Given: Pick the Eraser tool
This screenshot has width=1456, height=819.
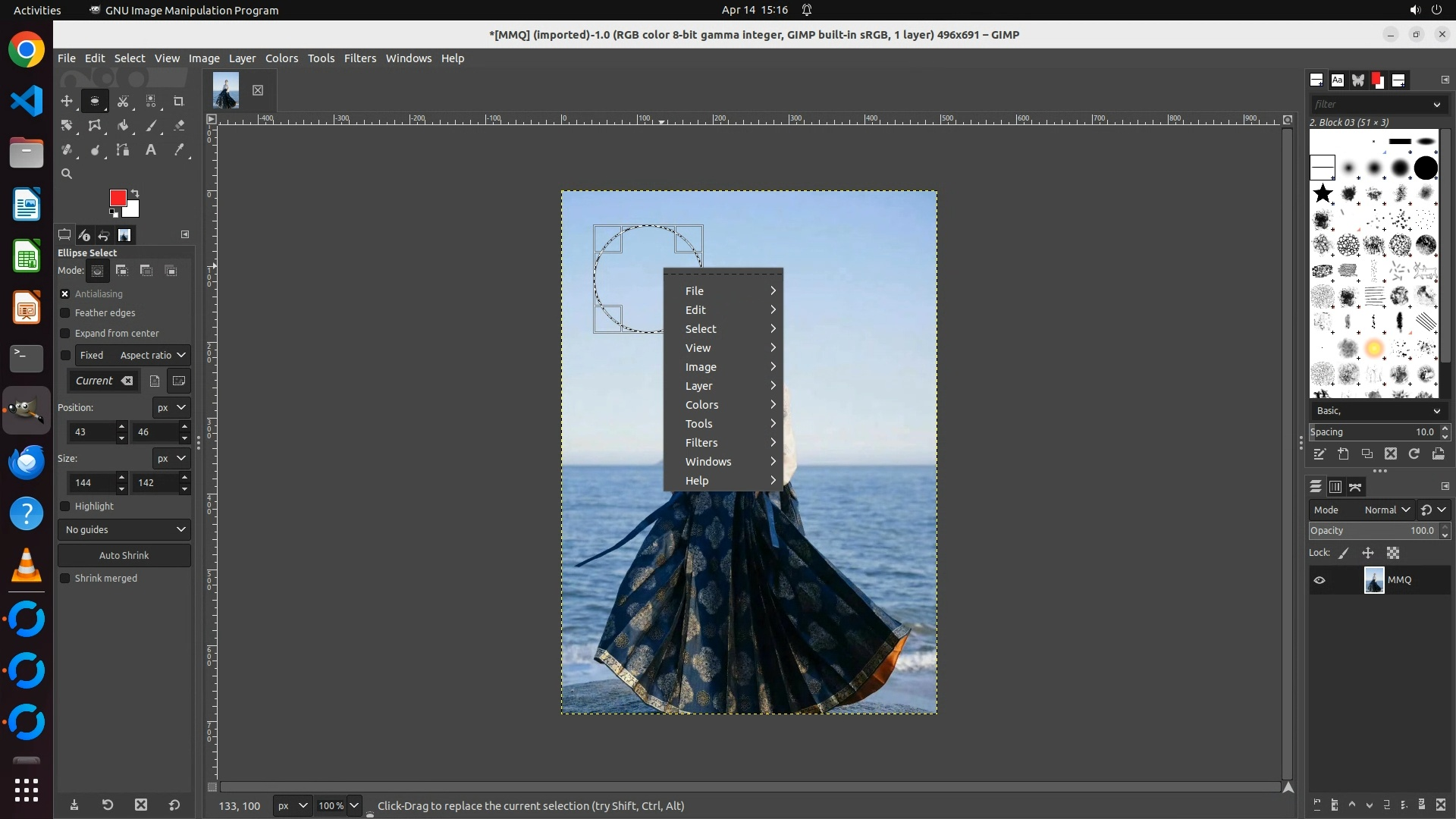Looking at the screenshot, I should coord(179,126).
